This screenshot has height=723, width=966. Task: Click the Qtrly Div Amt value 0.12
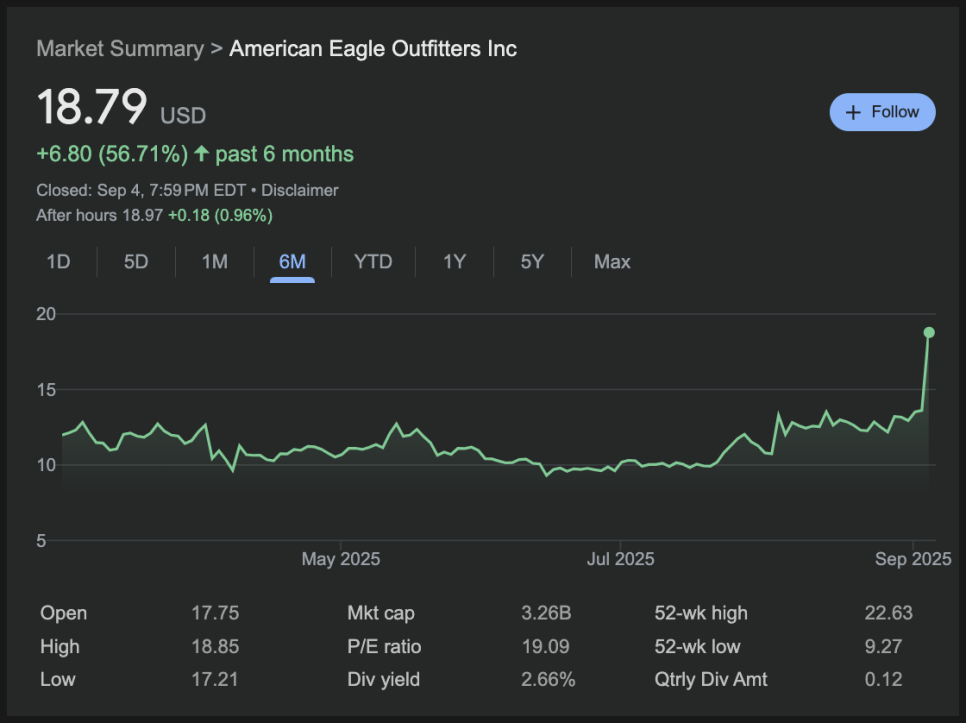[x=883, y=679]
